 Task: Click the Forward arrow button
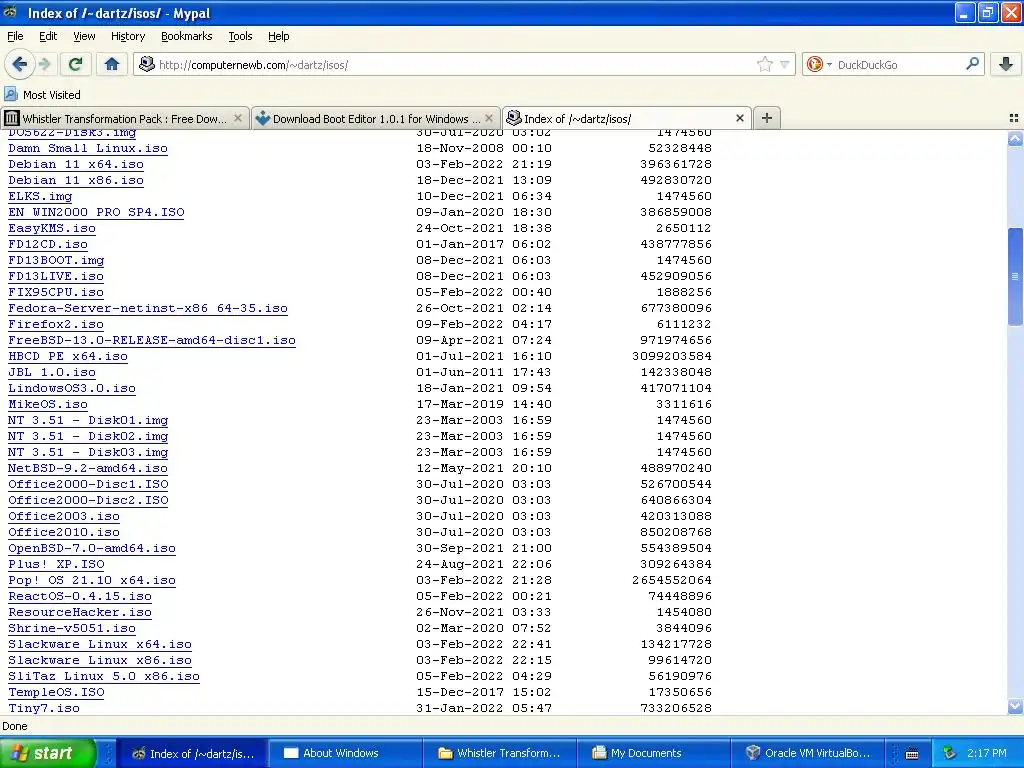44,64
